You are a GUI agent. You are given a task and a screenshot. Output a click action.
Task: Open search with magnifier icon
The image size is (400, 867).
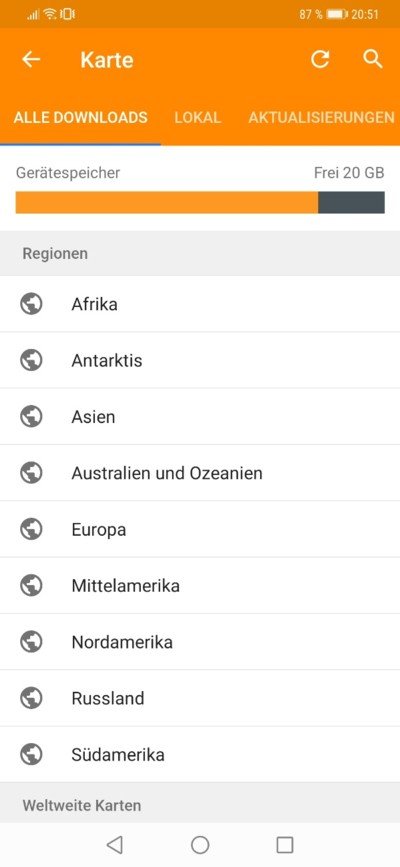[x=373, y=59]
